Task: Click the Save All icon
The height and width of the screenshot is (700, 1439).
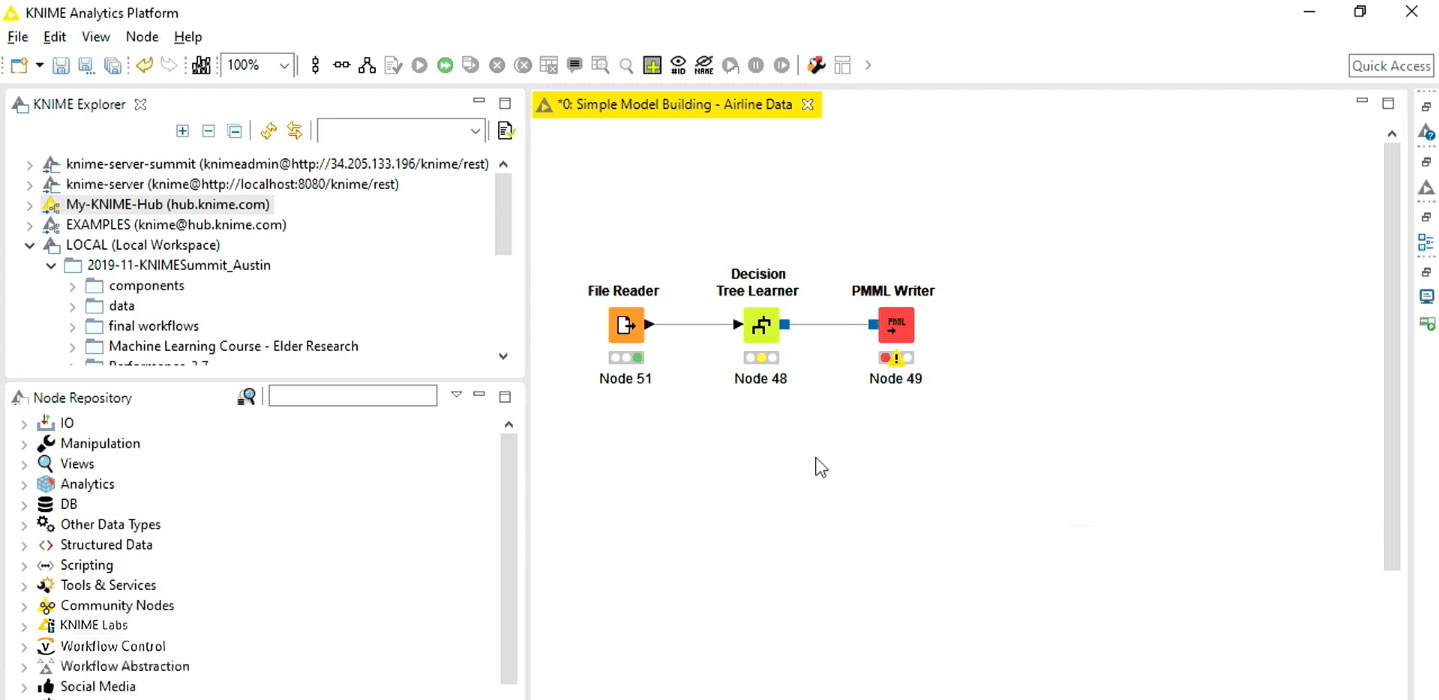Action: coord(113,65)
